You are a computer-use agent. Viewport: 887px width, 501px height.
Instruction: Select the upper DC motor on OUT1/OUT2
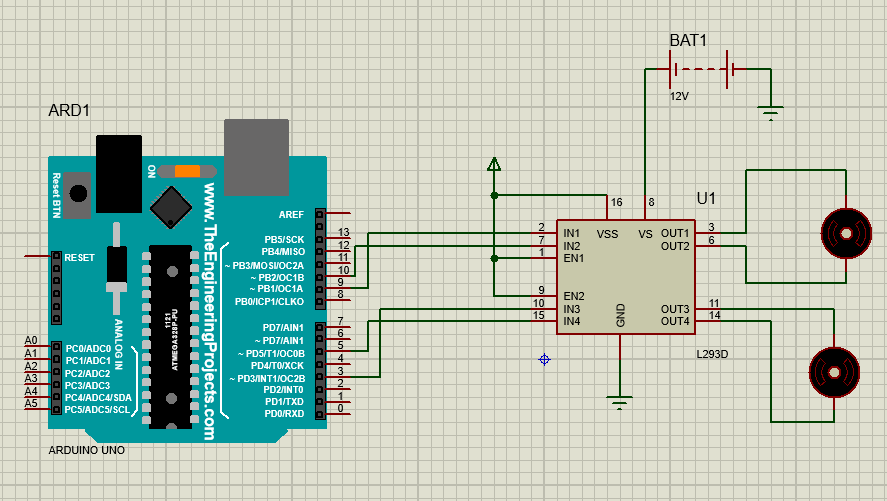(x=846, y=234)
